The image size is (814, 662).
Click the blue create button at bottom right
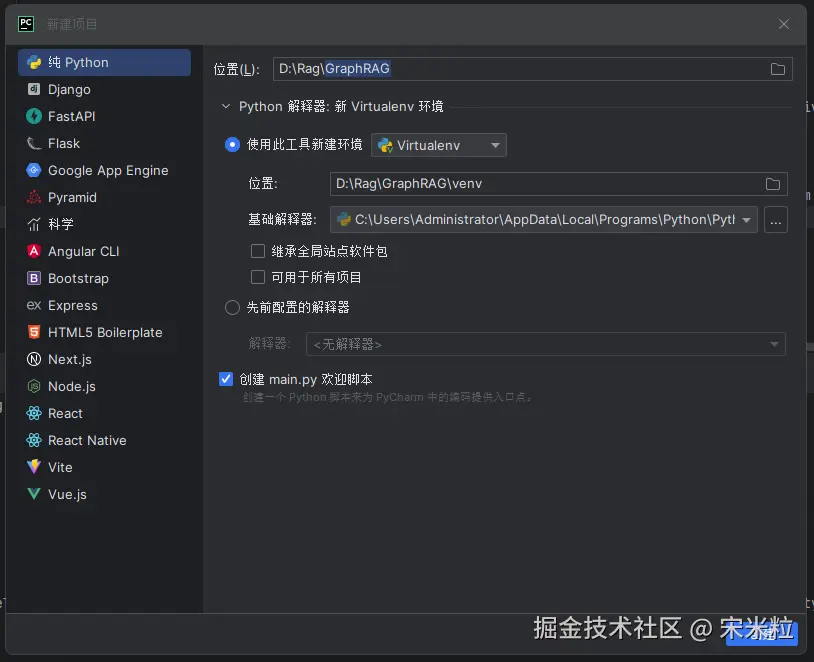point(762,633)
